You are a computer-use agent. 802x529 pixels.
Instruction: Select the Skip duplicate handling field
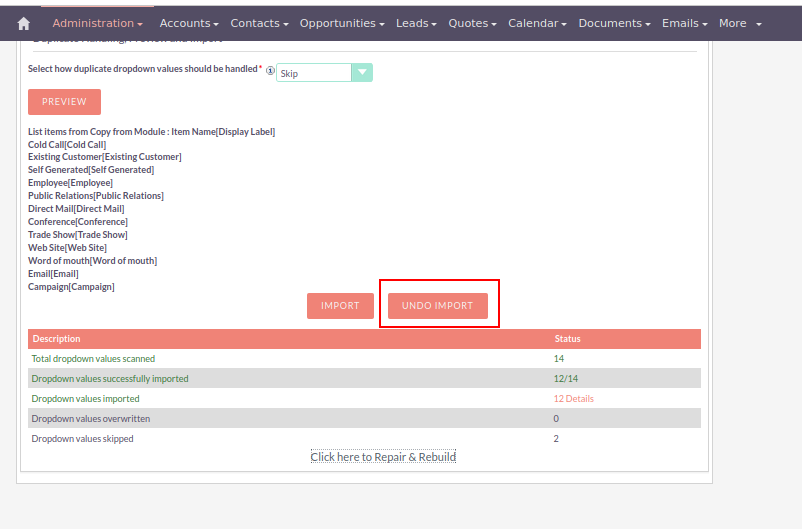[313, 73]
